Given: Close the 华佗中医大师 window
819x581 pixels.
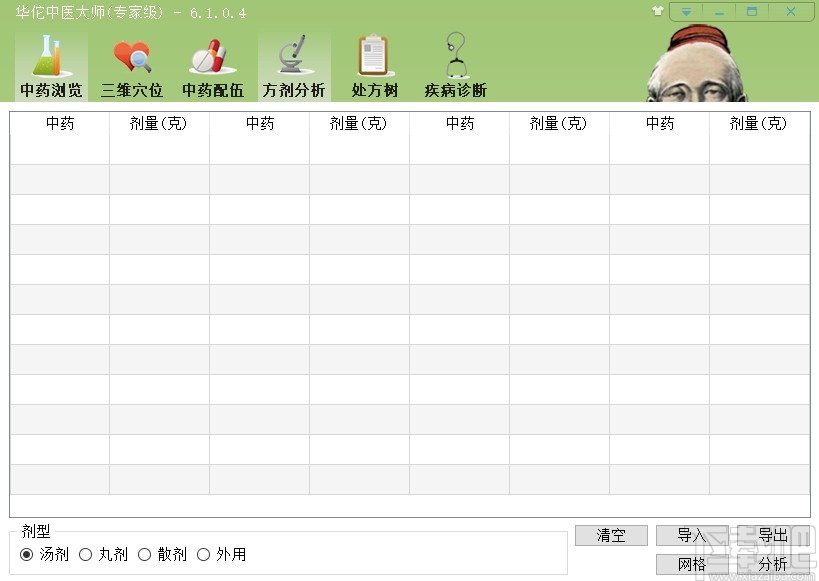Looking at the screenshot, I should [x=791, y=11].
